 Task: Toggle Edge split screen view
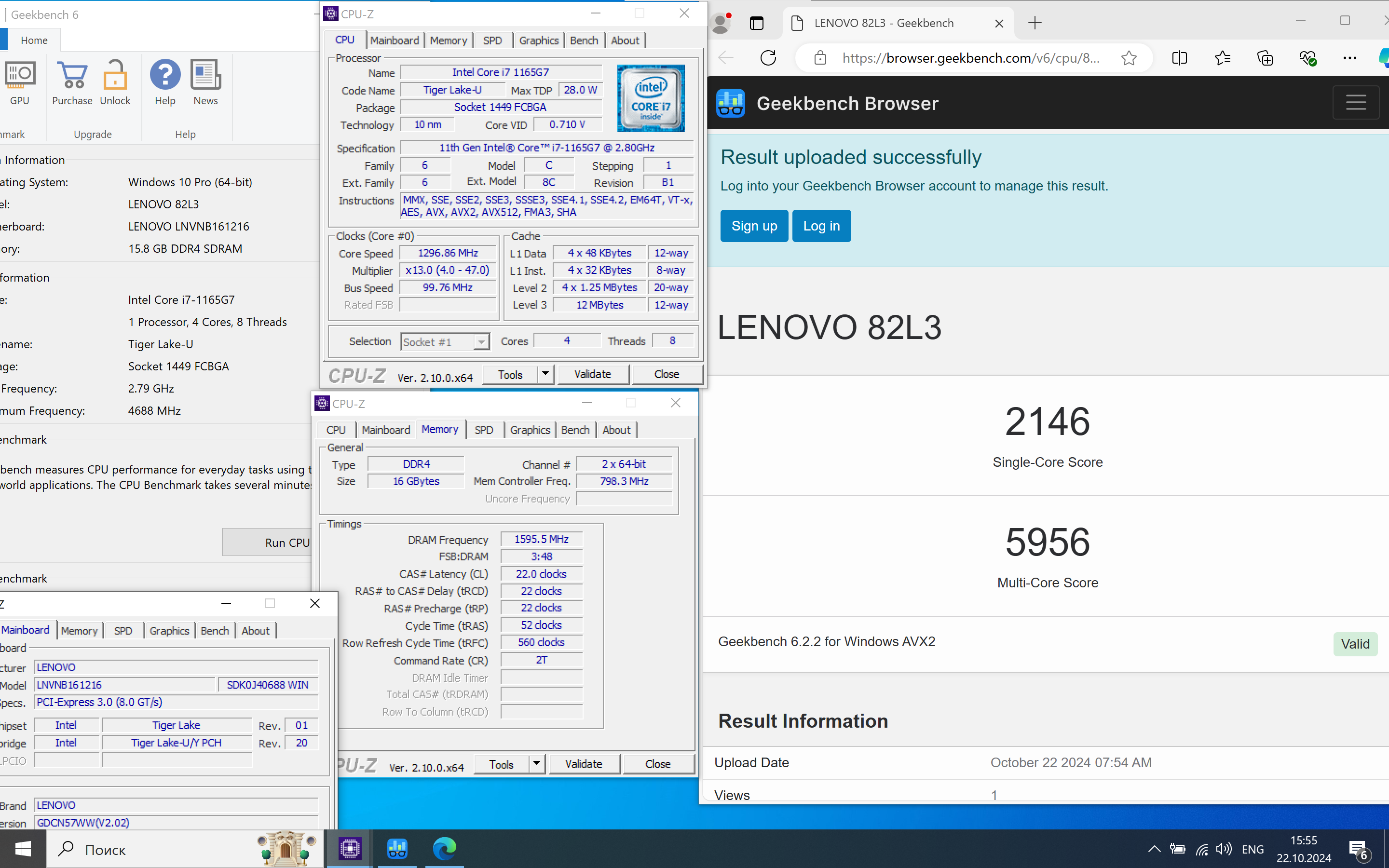[1180, 58]
